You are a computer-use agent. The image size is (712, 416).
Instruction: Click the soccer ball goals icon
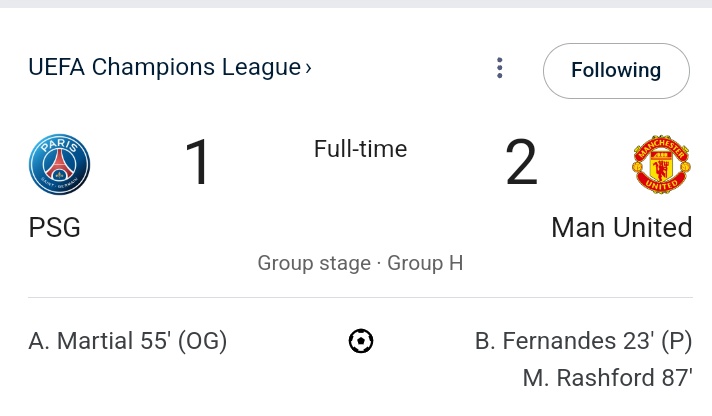(x=361, y=341)
